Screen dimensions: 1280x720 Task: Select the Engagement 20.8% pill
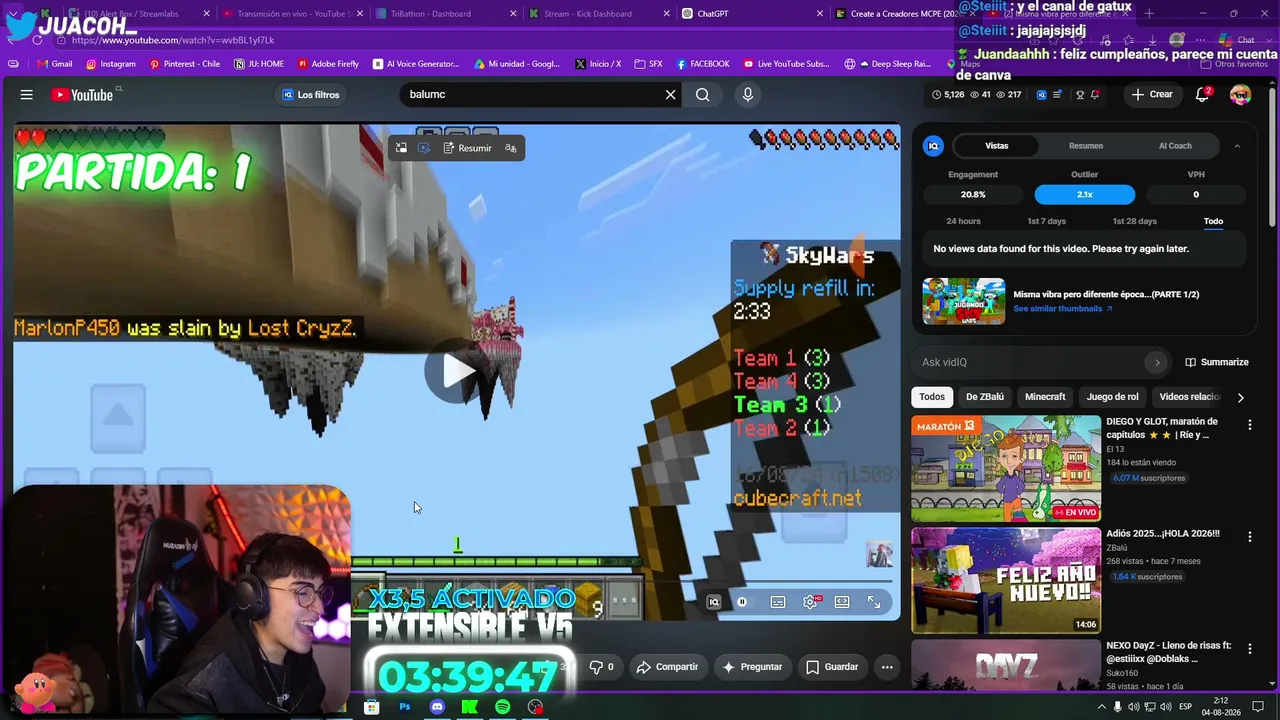(x=973, y=195)
